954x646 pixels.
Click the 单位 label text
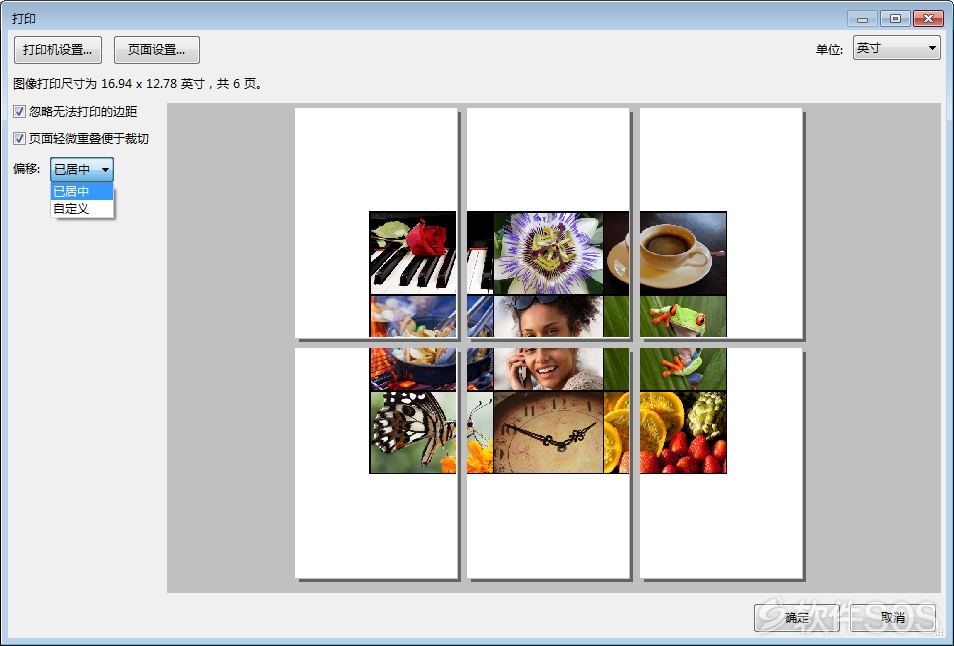[x=829, y=49]
